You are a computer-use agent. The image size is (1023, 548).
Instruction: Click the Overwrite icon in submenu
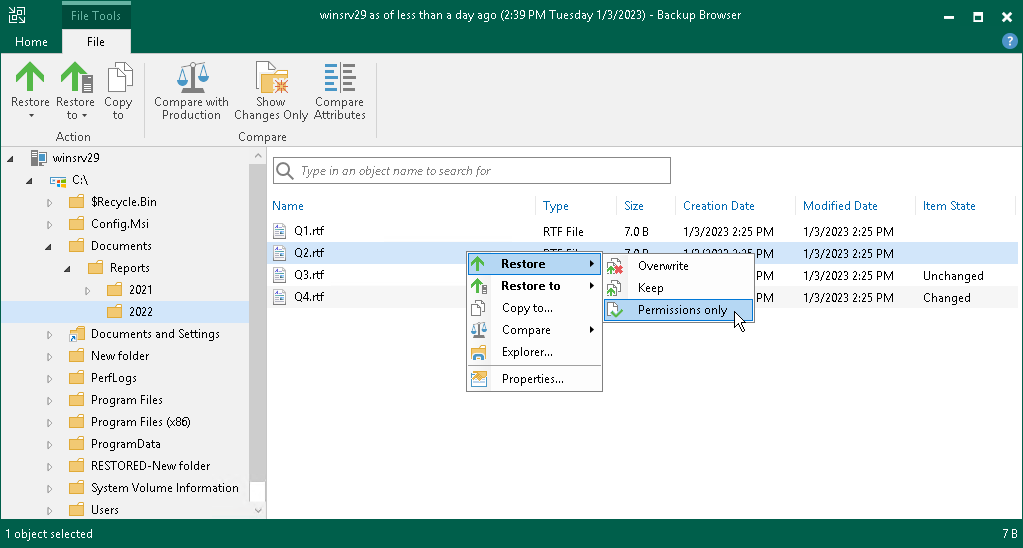614,266
